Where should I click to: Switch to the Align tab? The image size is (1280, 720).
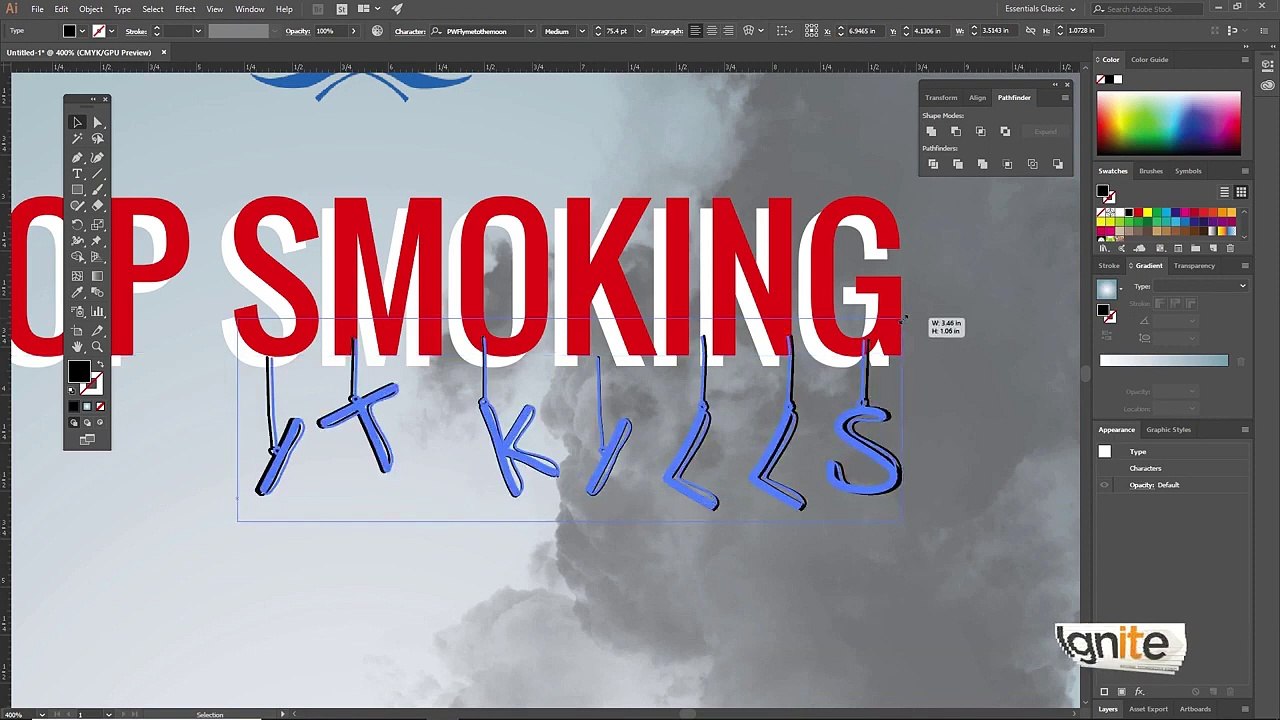977,98
